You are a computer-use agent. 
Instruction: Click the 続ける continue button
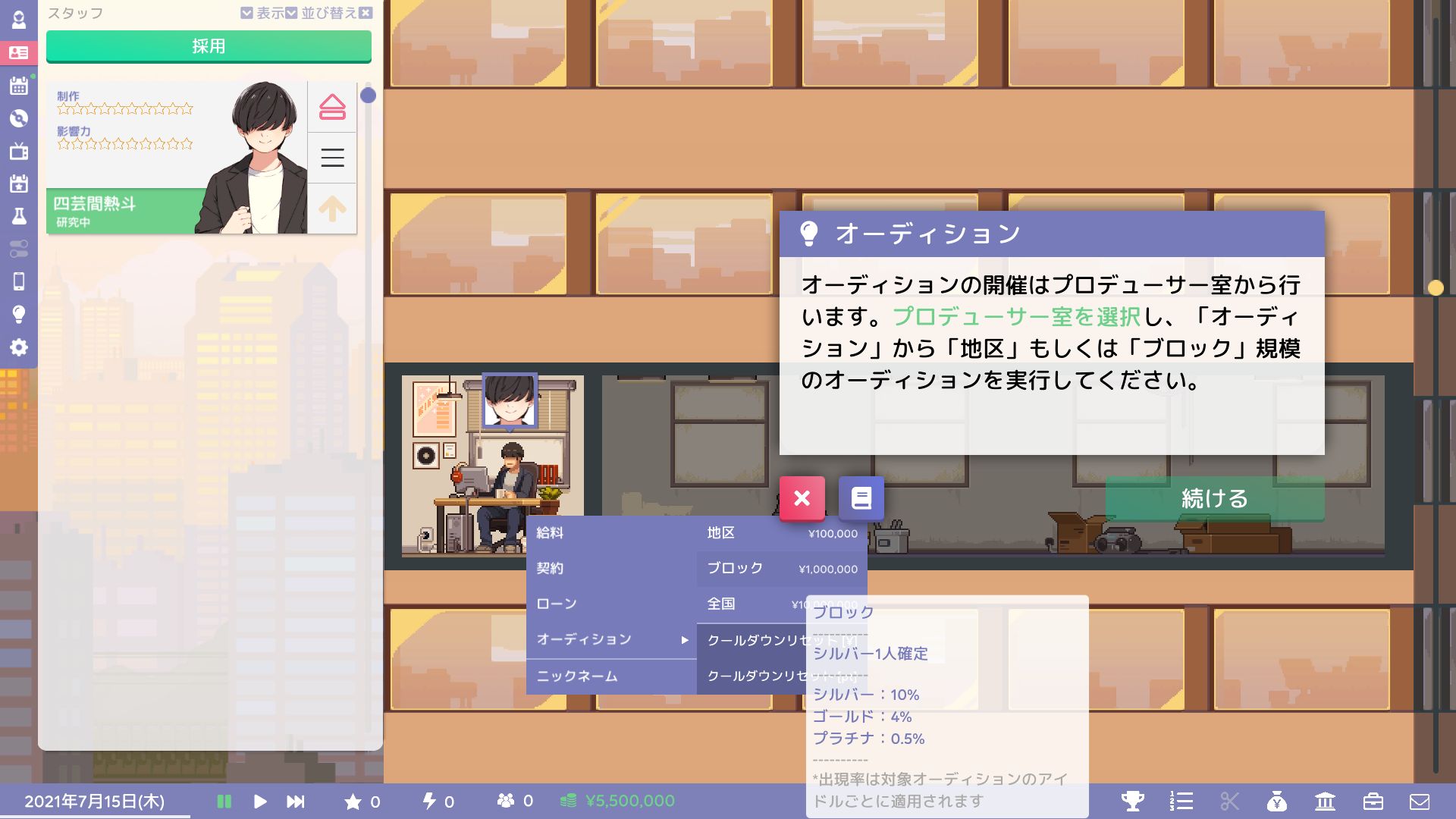point(1215,498)
